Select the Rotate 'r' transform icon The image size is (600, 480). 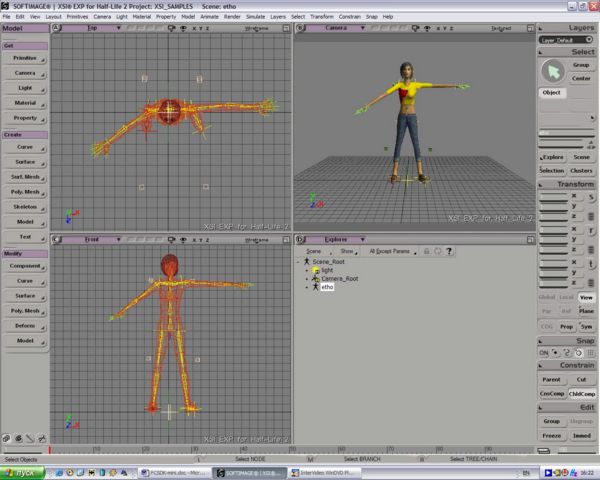[x=591, y=230]
